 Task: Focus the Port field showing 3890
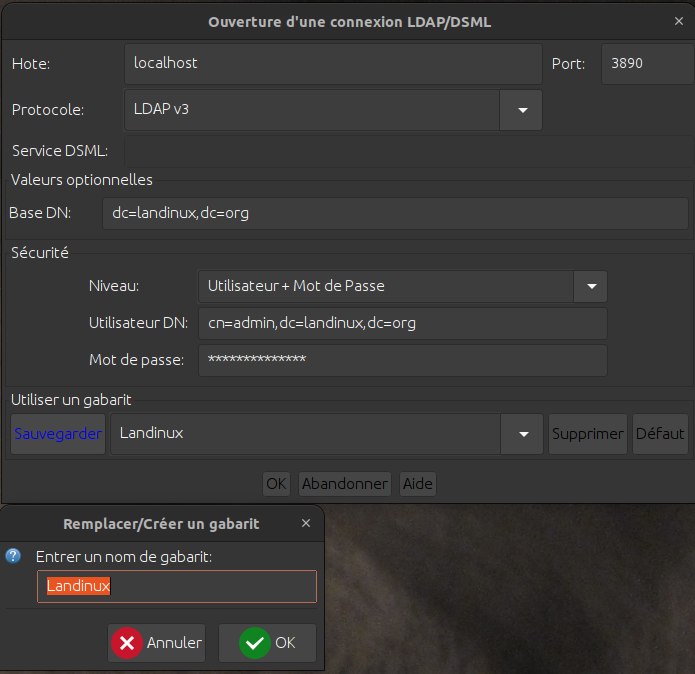point(645,63)
